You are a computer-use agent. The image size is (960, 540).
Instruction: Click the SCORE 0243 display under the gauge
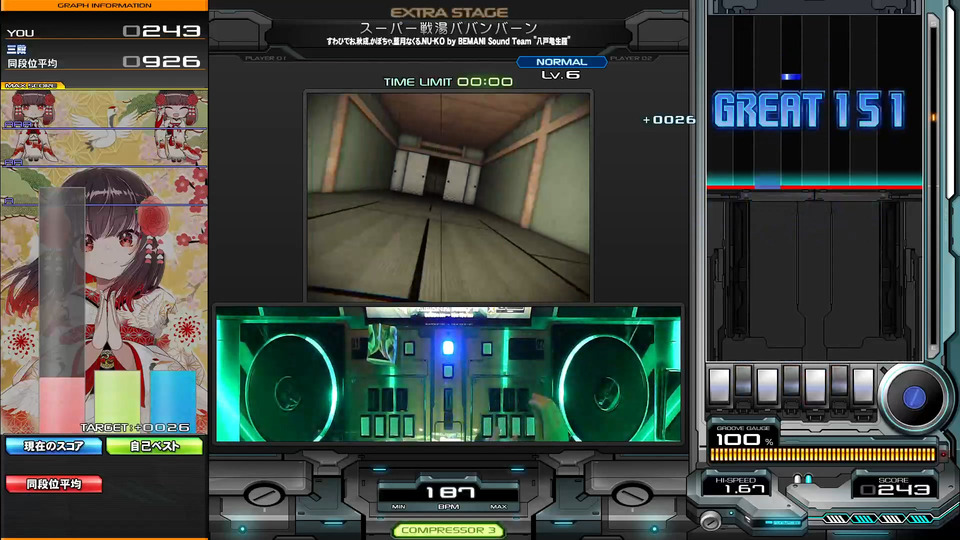(x=894, y=486)
